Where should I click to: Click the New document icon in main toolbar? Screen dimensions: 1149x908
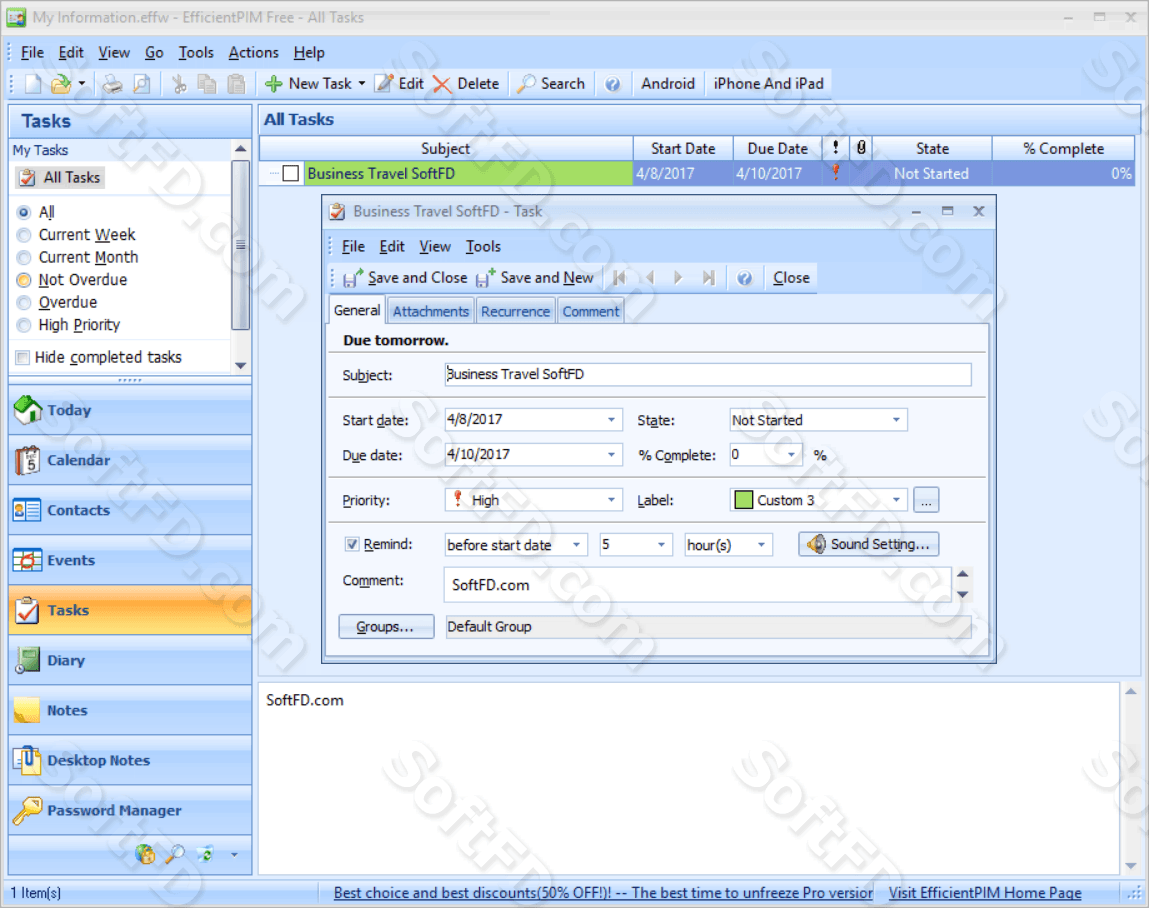coord(33,84)
